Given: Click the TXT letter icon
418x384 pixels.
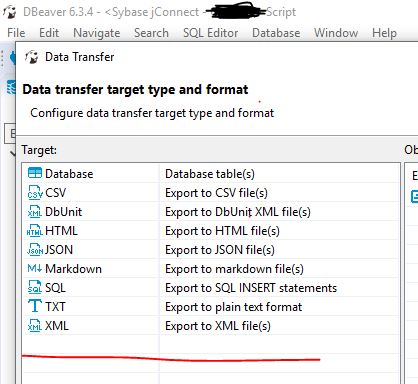Looking at the screenshot, I should pyautogui.click(x=35, y=306).
